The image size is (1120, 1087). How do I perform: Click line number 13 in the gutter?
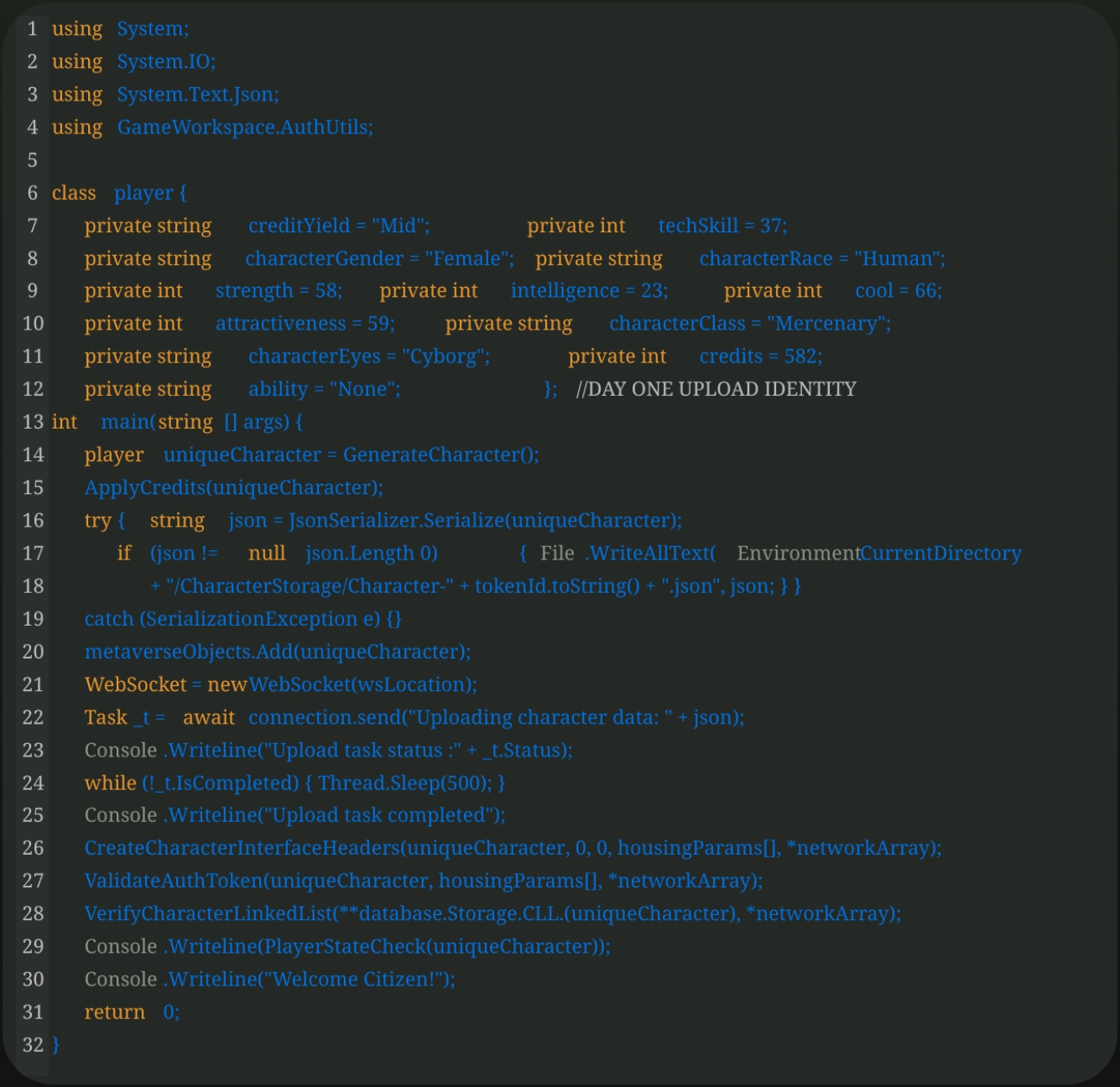point(33,422)
